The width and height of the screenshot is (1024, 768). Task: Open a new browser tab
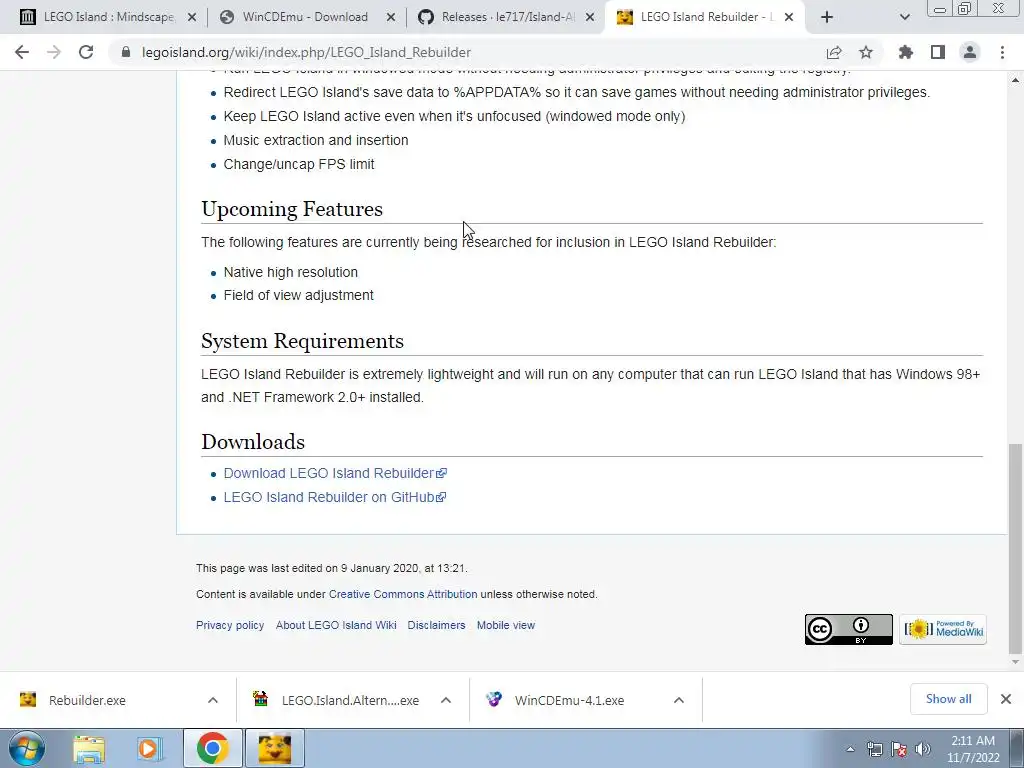(x=827, y=17)
